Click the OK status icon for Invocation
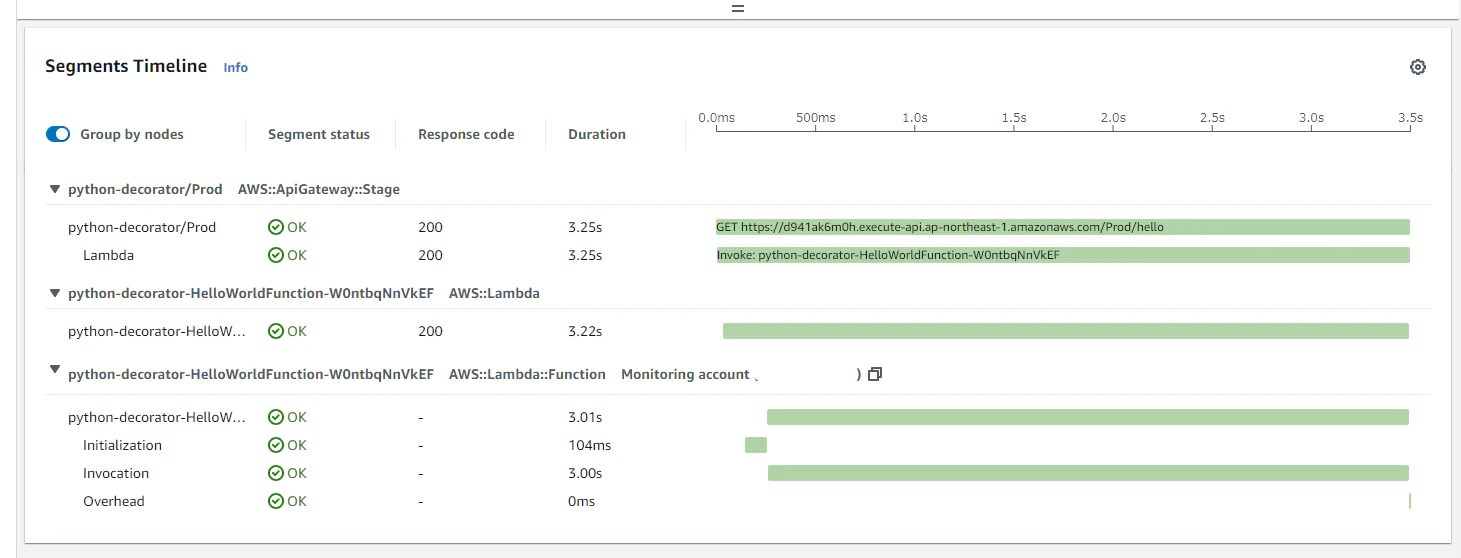This screenshot has width=1461, height=558. tap(276, 473)
